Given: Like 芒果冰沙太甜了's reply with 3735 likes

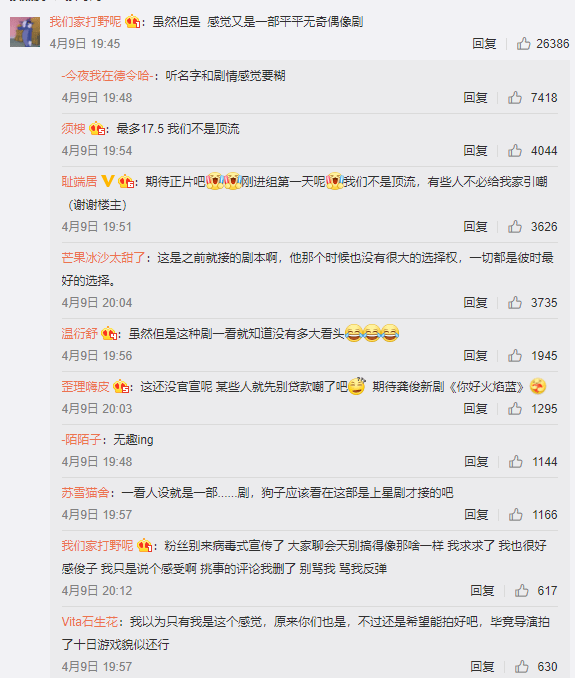Looking at the screenshot, I should pos(515,302).
